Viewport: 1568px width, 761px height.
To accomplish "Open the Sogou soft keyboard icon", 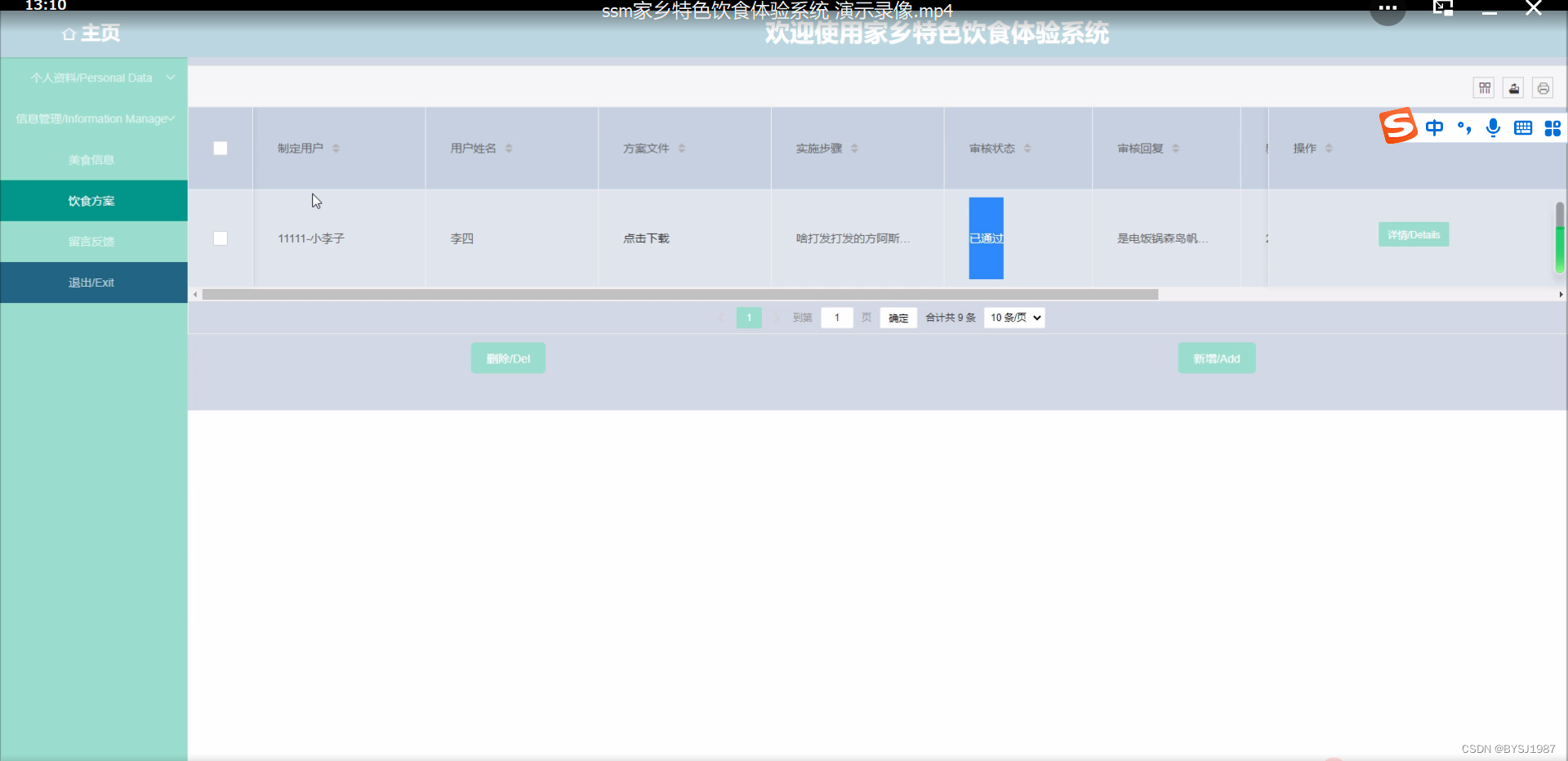I will pos(1522,127).
